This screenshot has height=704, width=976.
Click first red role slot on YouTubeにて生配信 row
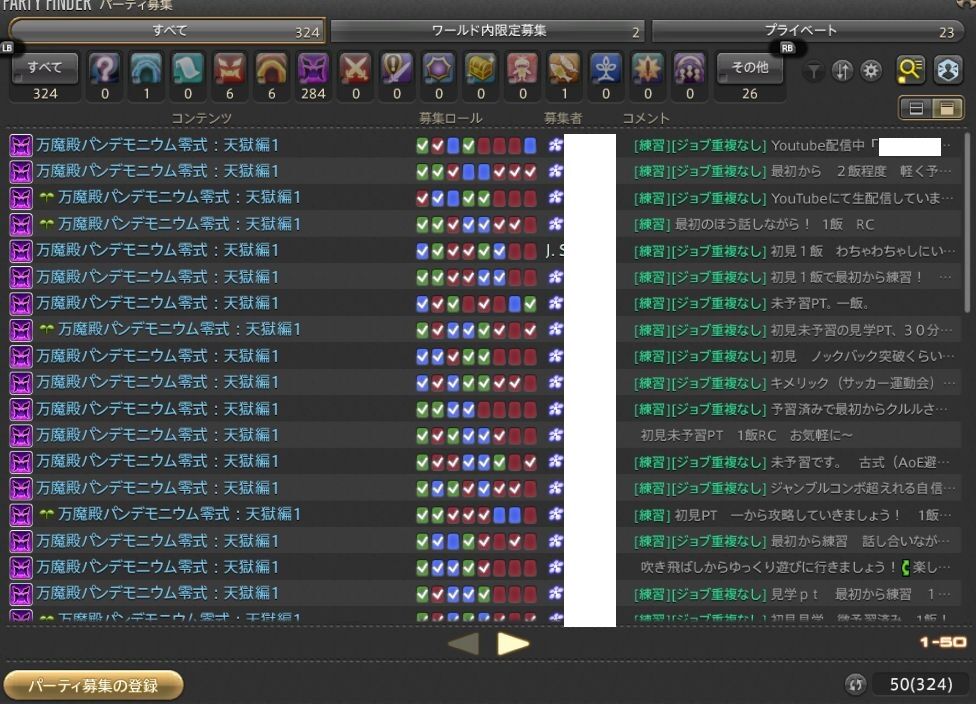tap(422, 198)
